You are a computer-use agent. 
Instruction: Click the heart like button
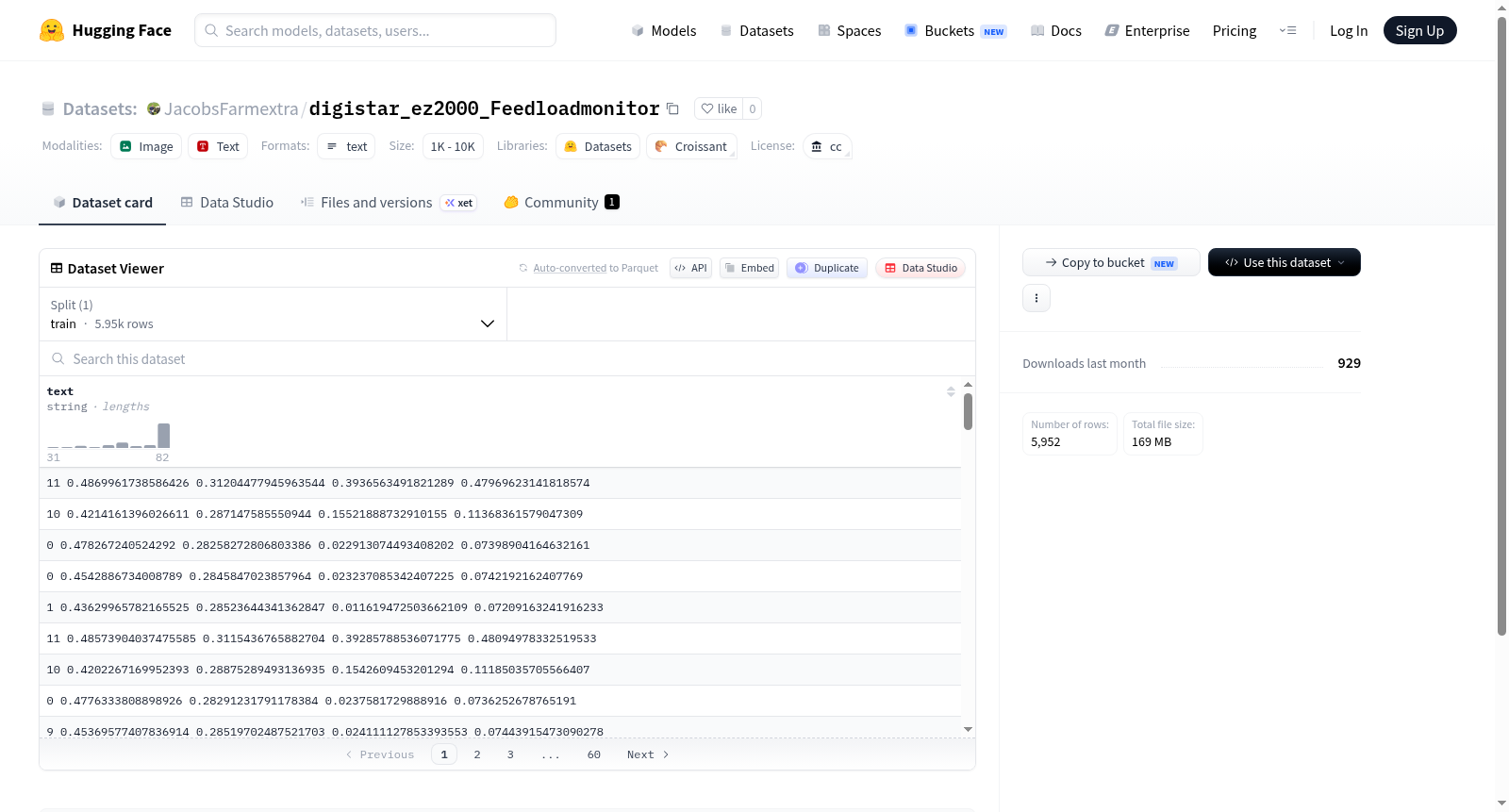pos(719,108)
